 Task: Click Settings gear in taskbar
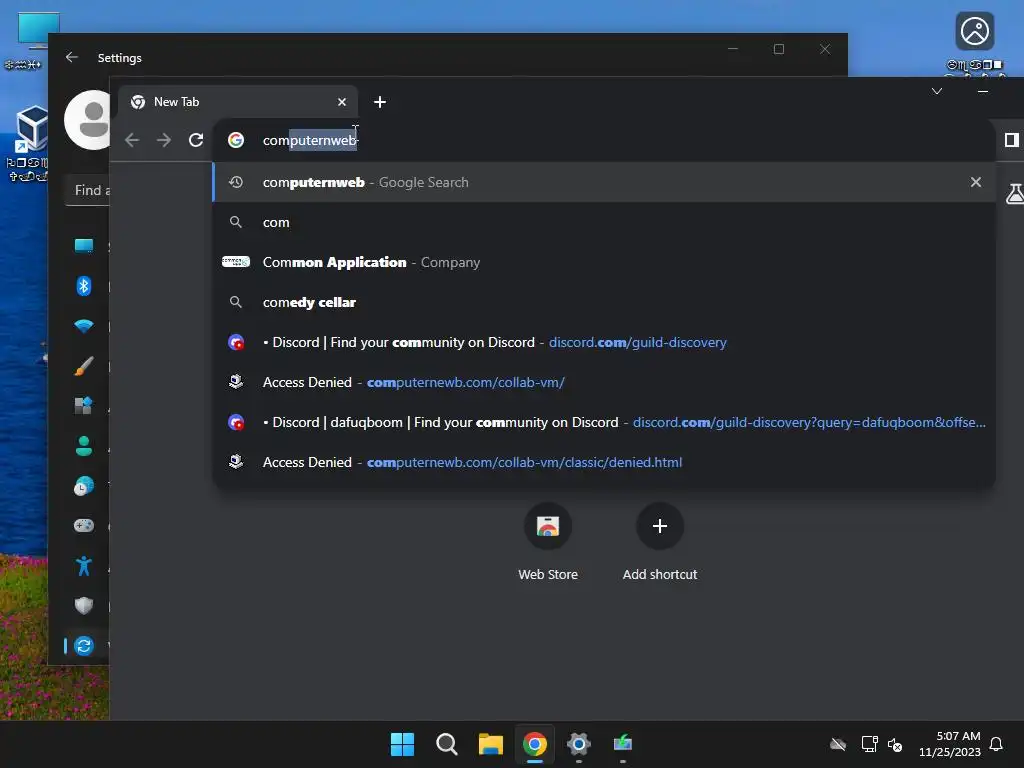(x=579, y=744)
